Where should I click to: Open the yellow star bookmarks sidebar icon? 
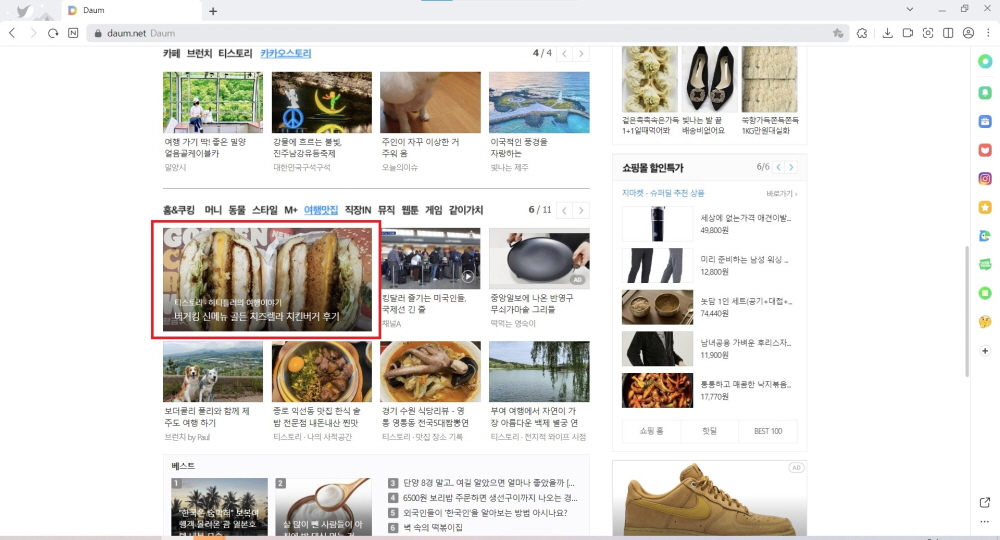click(x=985, y=208)
